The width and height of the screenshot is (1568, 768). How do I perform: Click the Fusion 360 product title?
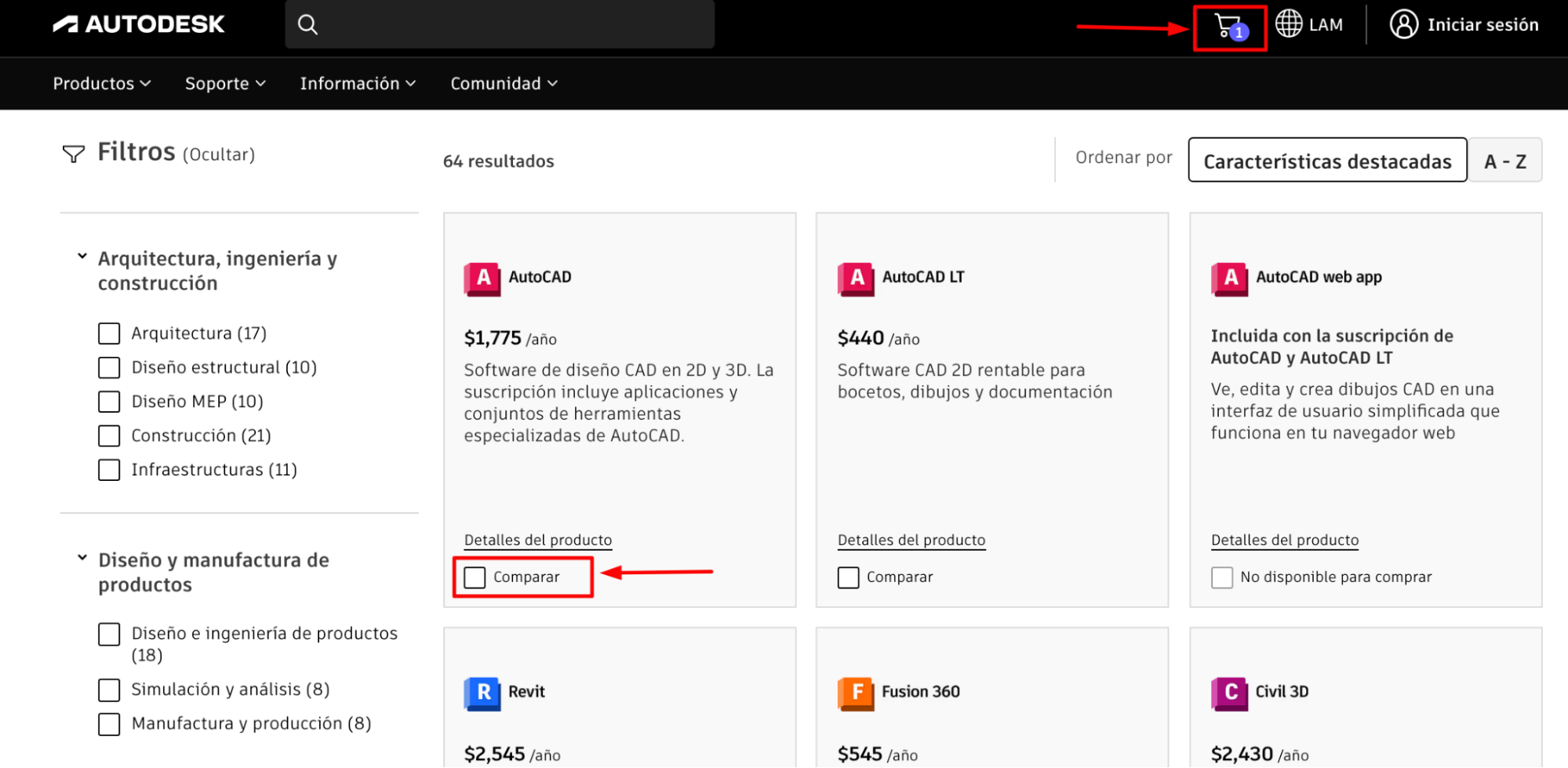tap(921, 691)
